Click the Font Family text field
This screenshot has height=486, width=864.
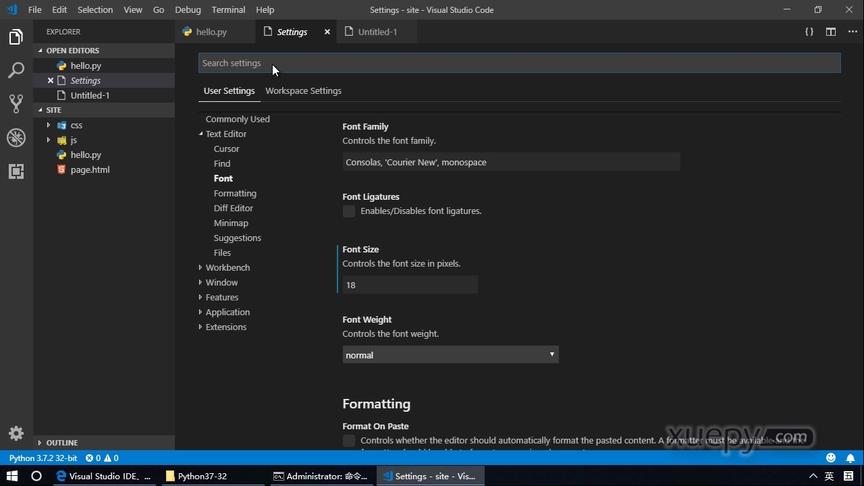pyautogui.click(x=511, y=162)
